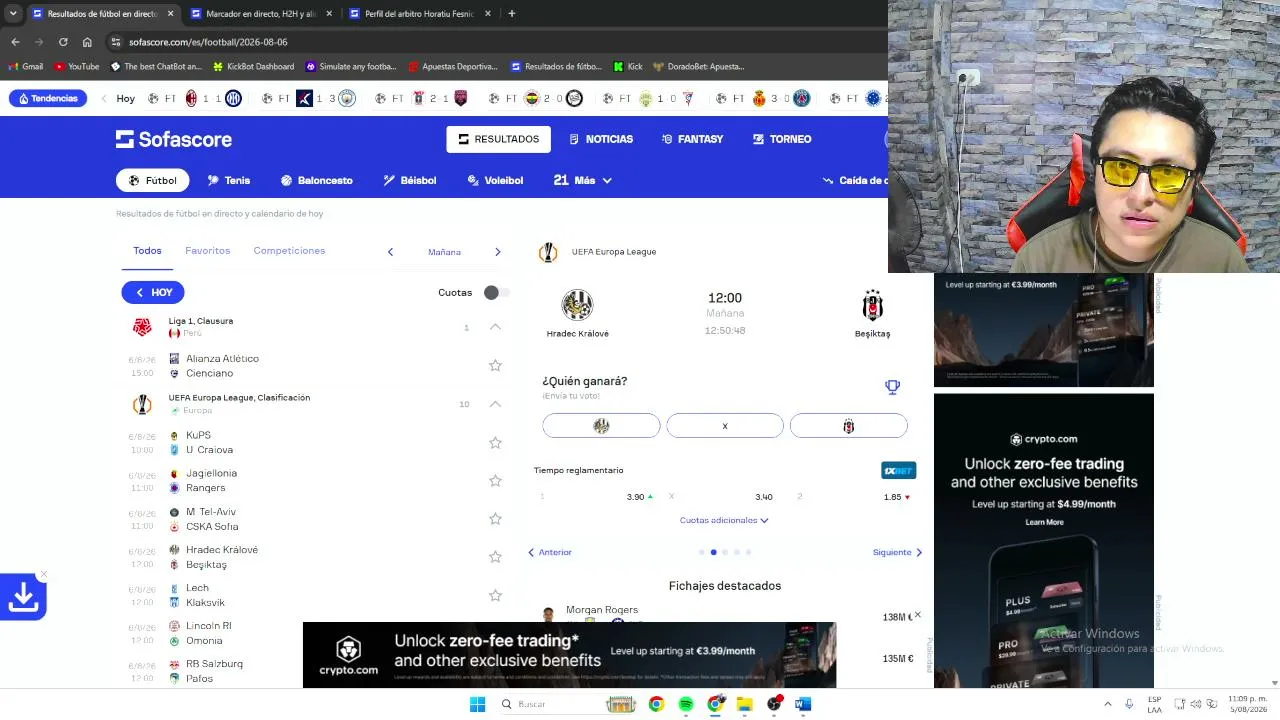Click the Sofascore logo
Screen dimensions: 1280x720
click(174, 139)
